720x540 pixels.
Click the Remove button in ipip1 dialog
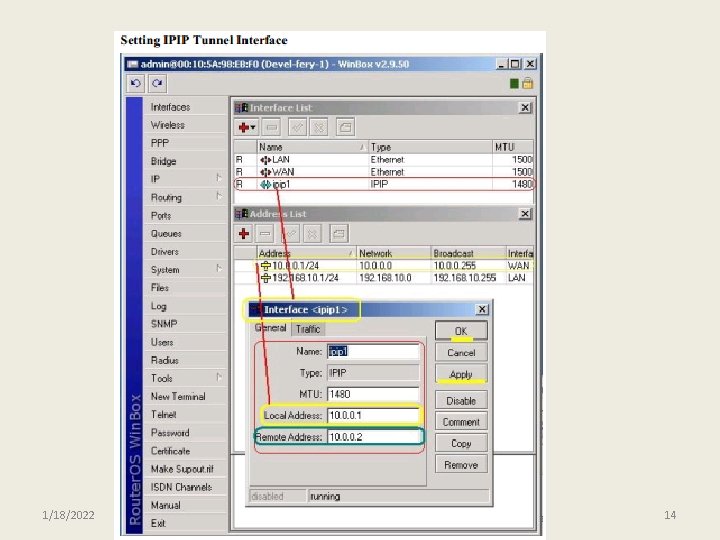pos(461,465)
